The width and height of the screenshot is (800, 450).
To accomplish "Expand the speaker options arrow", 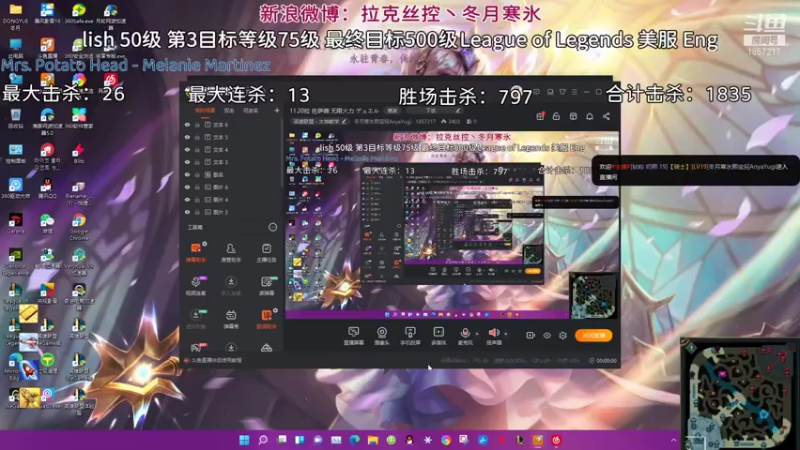I will [506, 334].
